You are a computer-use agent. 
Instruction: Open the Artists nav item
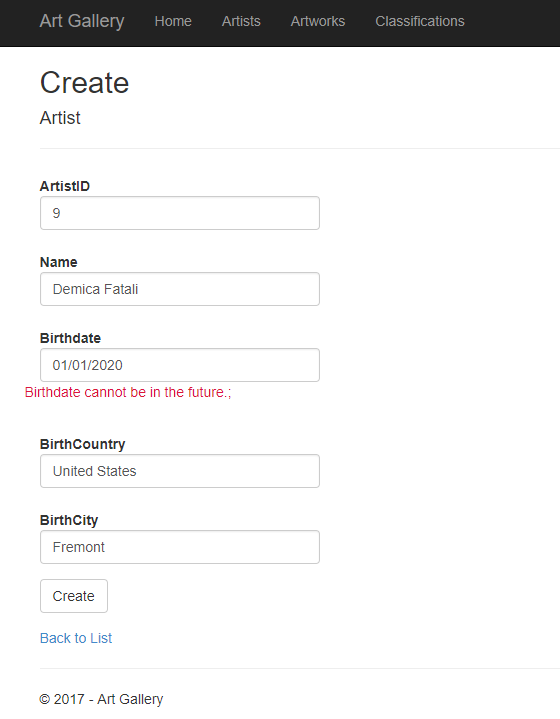coord(241,21)
